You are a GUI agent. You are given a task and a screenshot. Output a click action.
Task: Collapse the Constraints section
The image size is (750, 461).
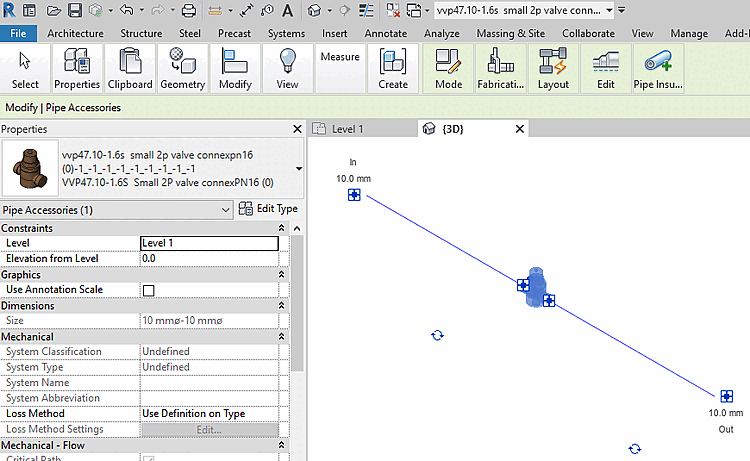click(x=281, y=228)
